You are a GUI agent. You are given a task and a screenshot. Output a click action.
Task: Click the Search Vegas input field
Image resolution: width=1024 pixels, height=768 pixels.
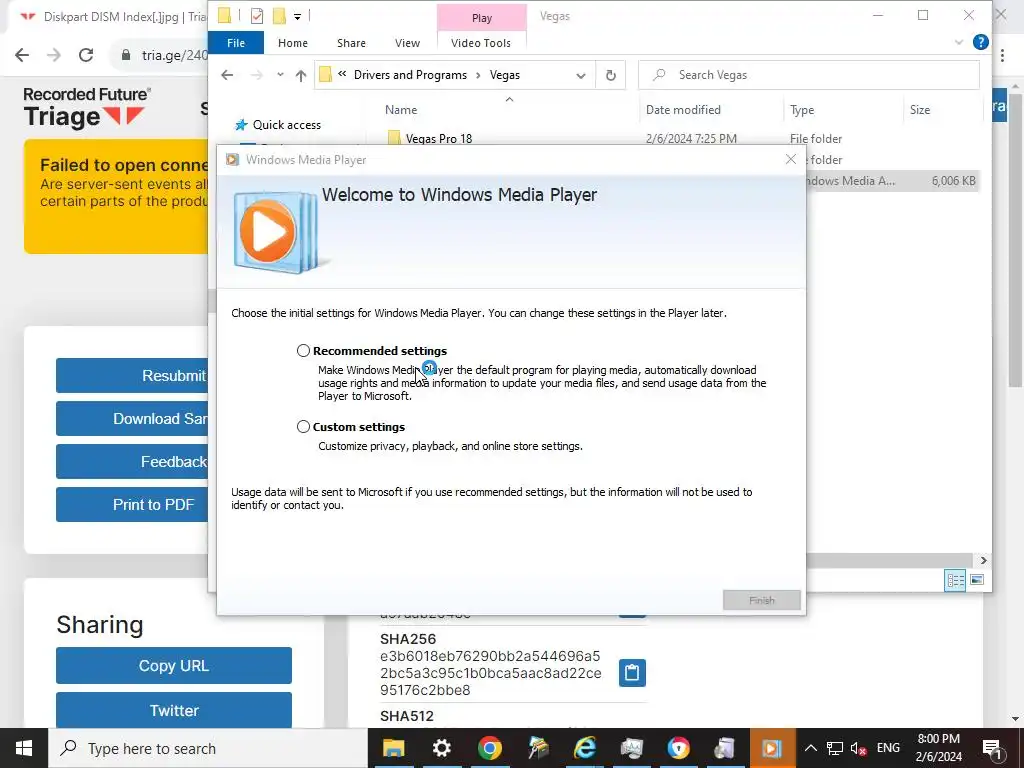pyautogui.click(x=808, y=75)
